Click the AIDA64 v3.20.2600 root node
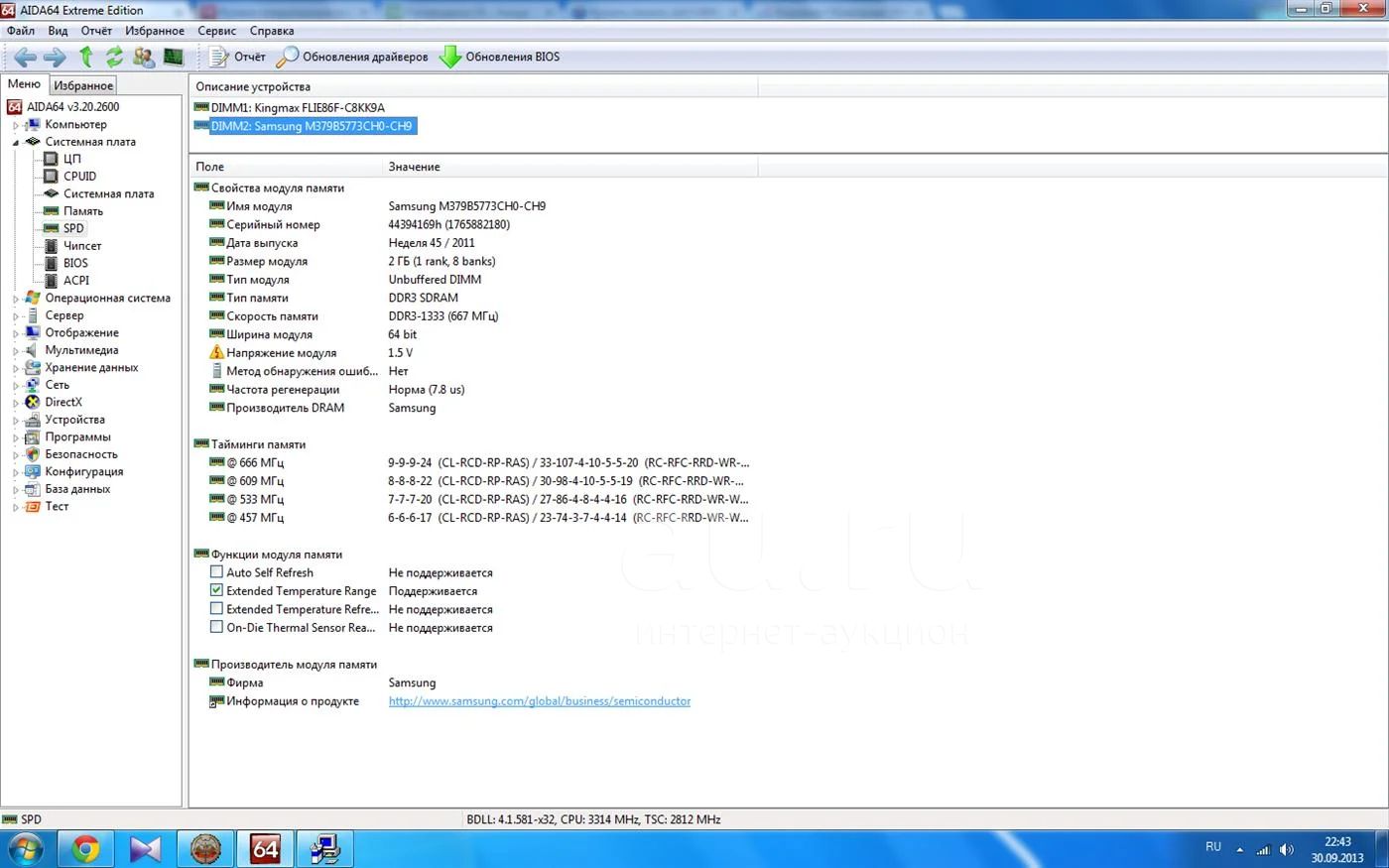Screen dimensions: 1389x868 pyautogui.click(x=72, y=107)
